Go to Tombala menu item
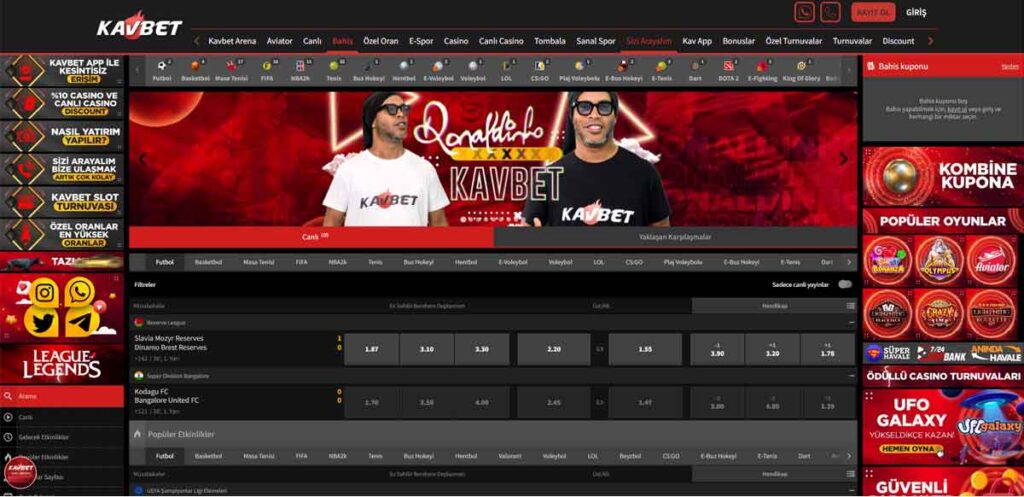The height and width of the screenshot is (497, 1024). [x=550, y=40]
